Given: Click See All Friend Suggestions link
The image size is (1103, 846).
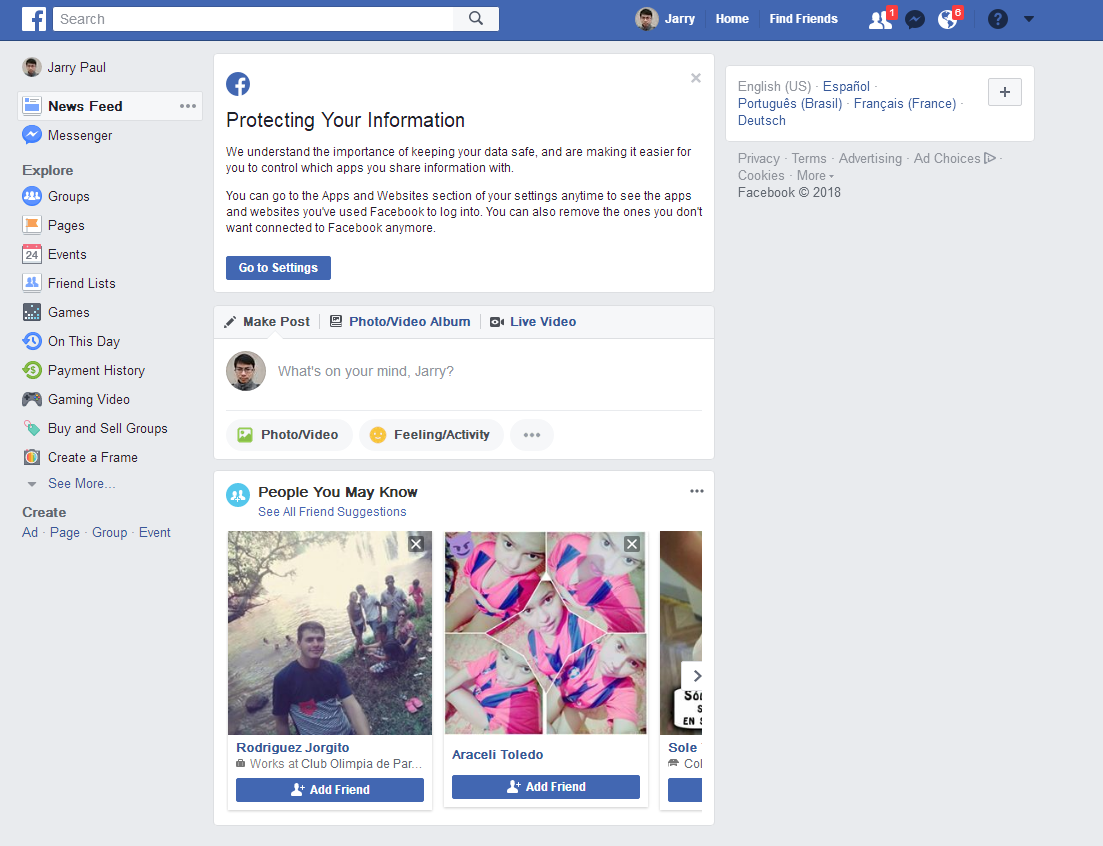Looking at the screenshot, I should pos(332,512).
